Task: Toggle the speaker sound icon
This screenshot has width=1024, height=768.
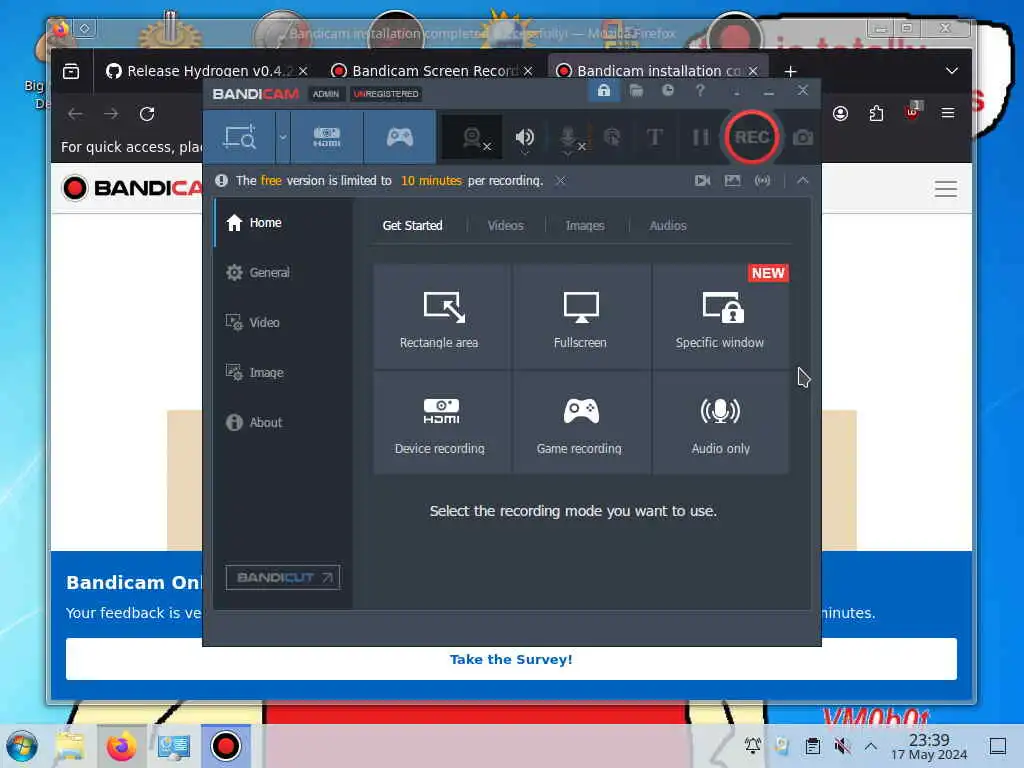Action: coord(524,138)
